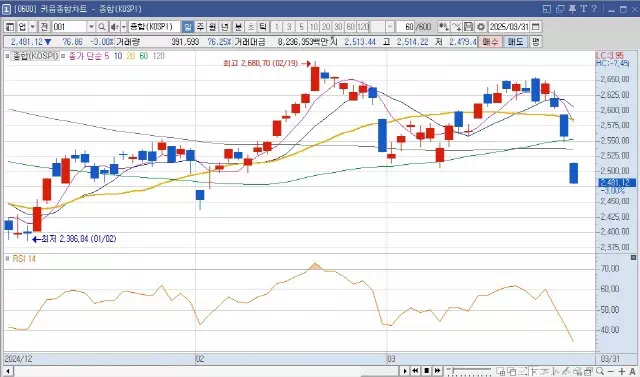Click the 종합(KOSPI) name field

tap(154, 27)
